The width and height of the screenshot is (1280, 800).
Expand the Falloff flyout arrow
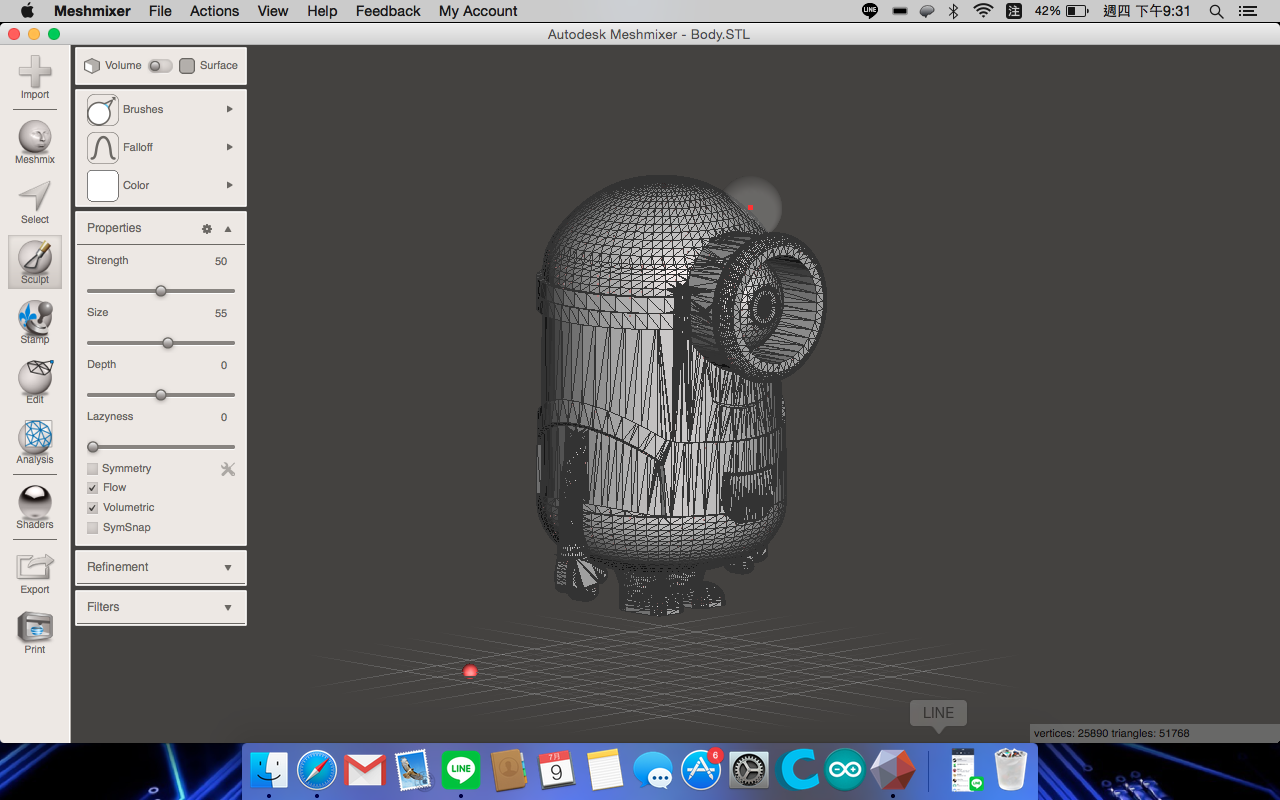(x=230, y=147)
